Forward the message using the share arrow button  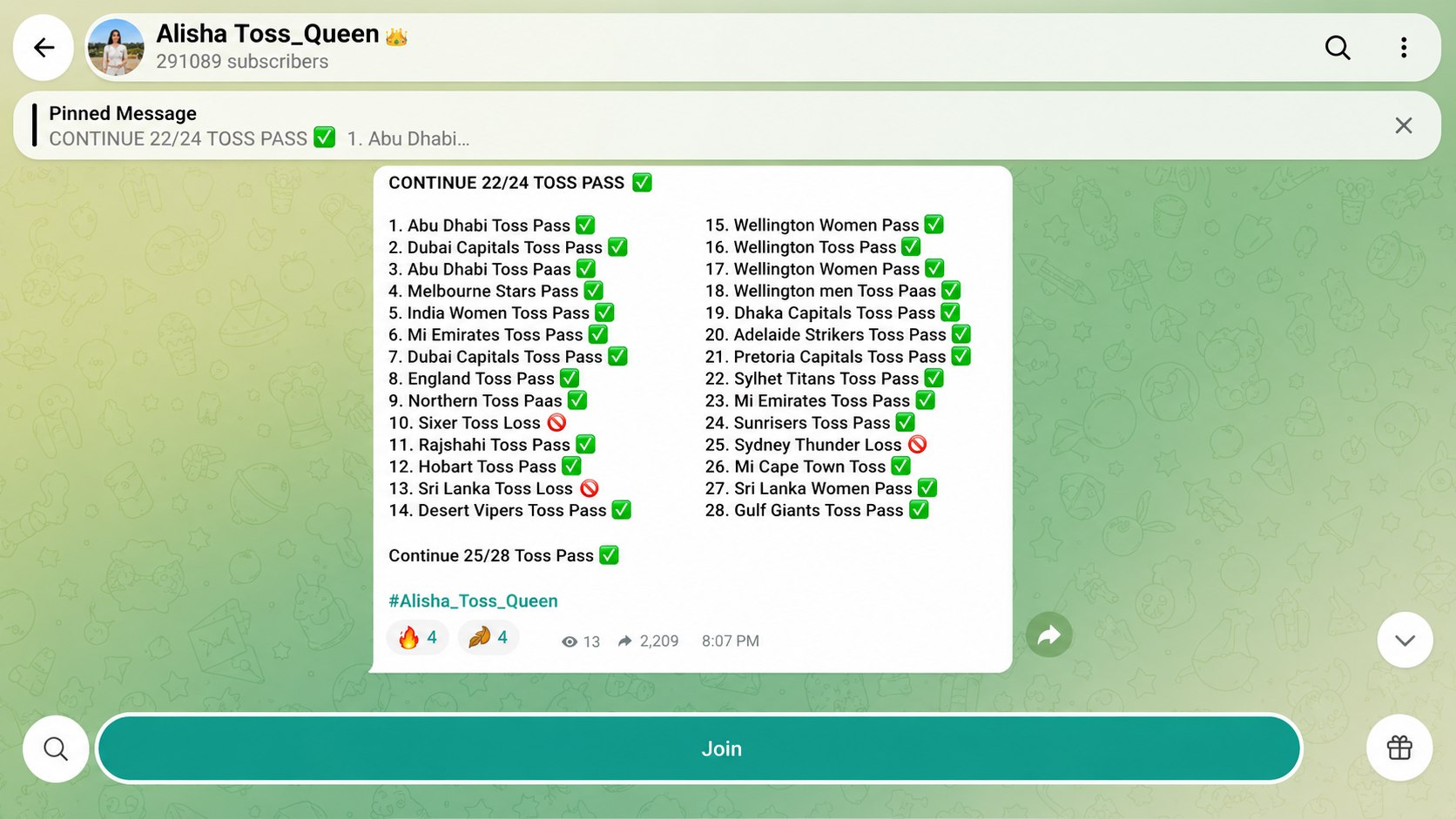[1049, 635]
